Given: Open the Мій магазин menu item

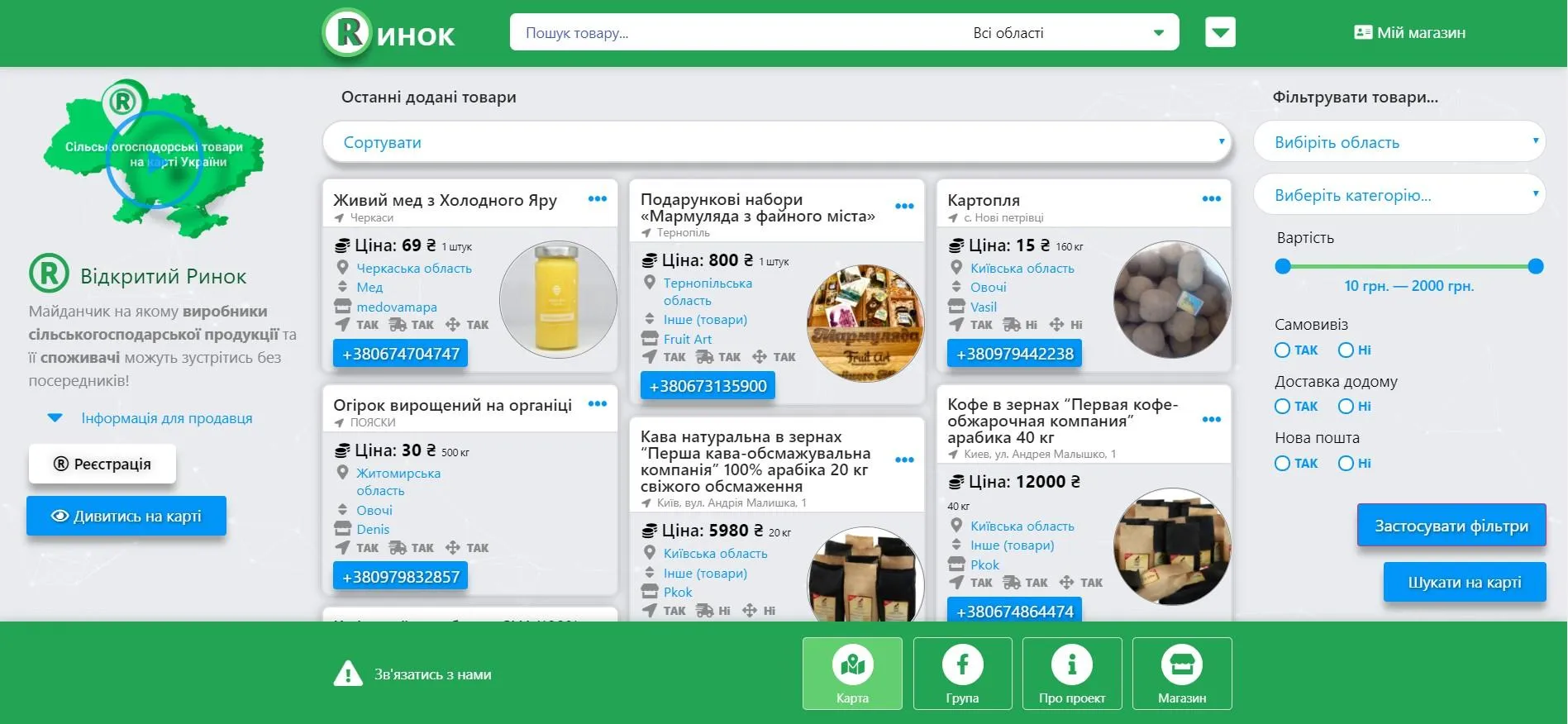Looking at the screenshot, I should click(1410, 33).
